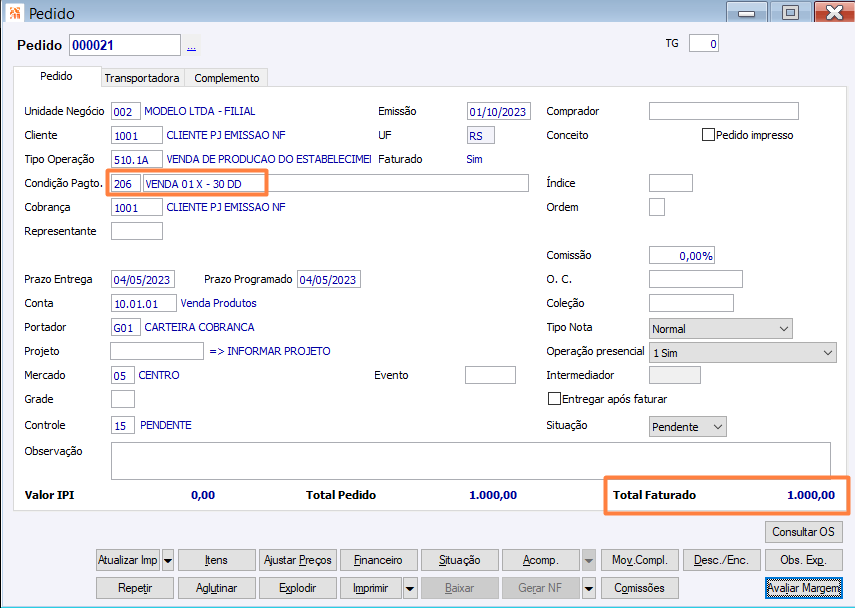This screenshot has width=855, height=608.
Task: Click the Emissão date field
Action: 499,111
